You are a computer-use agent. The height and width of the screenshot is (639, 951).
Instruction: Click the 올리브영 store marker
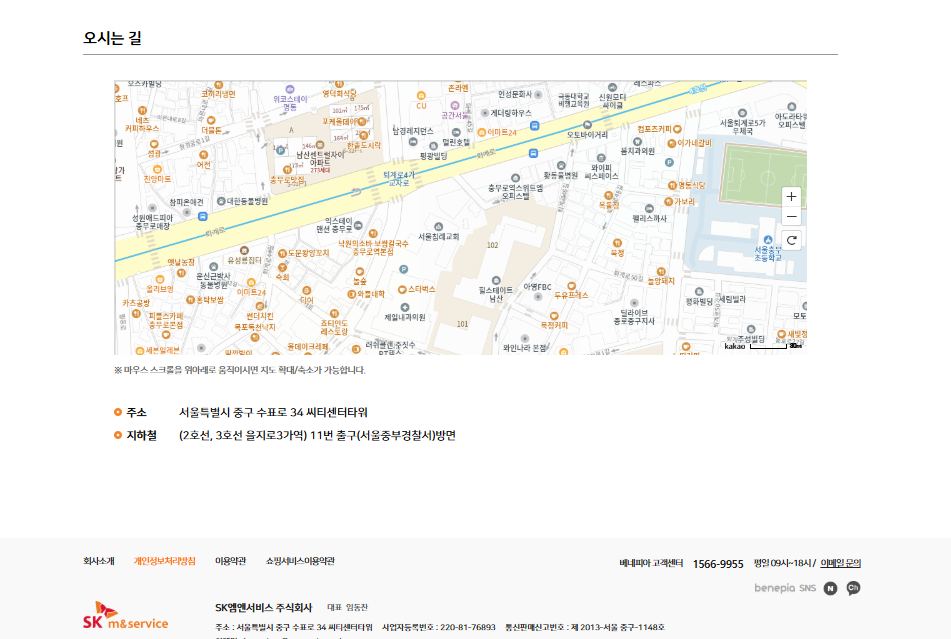(x=160, y=279)
